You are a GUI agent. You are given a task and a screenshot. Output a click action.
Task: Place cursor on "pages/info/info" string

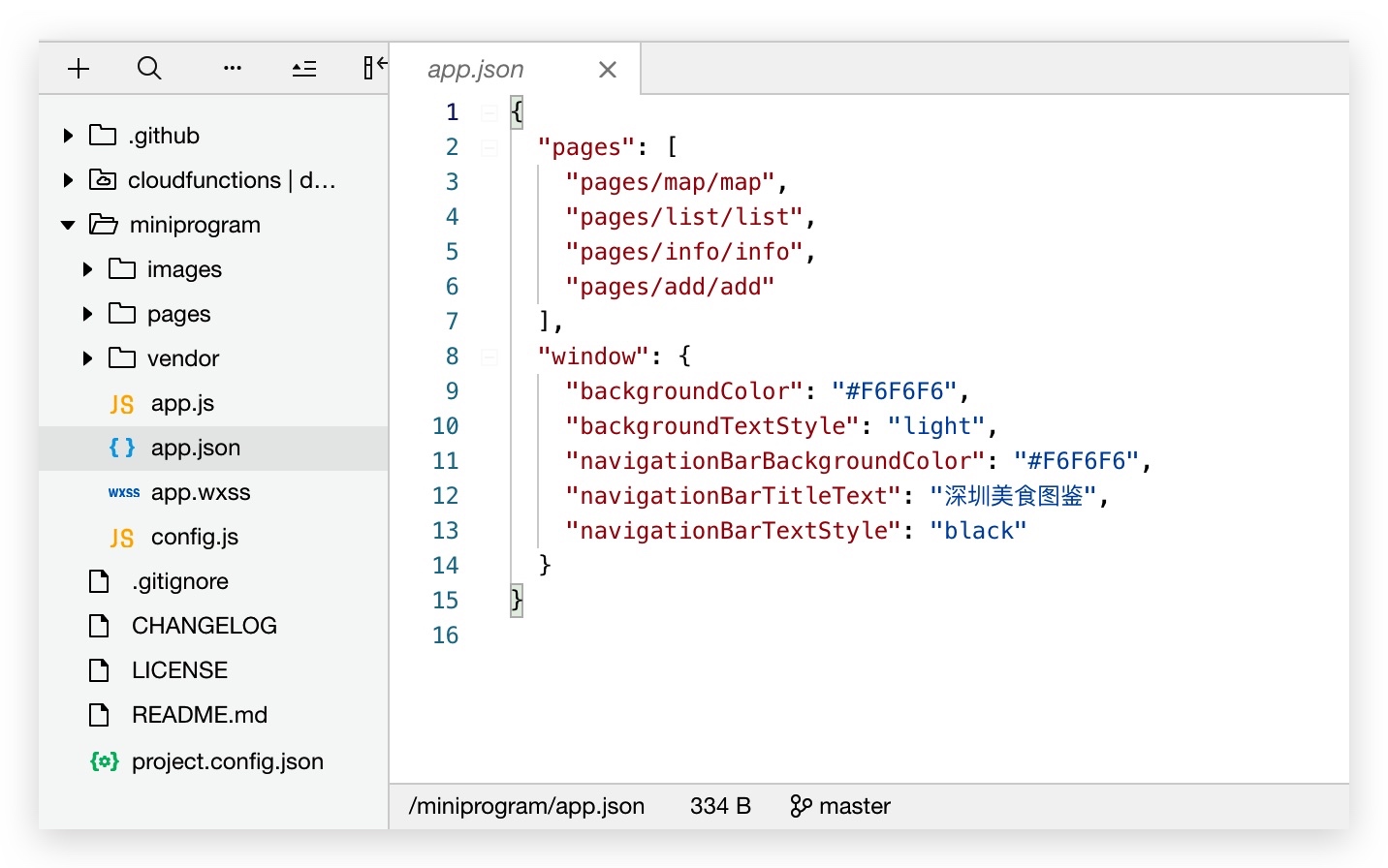coord(684,252)
